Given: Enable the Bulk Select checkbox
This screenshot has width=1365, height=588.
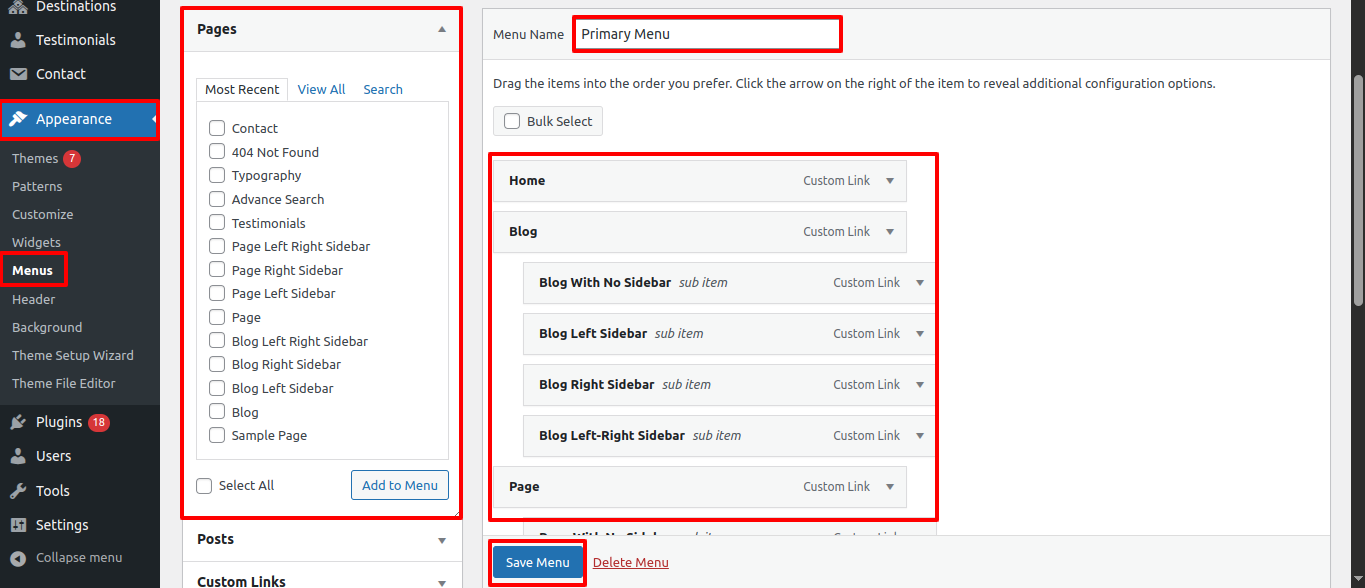Looking at the screenshot, I should click(x=512, y=121).
